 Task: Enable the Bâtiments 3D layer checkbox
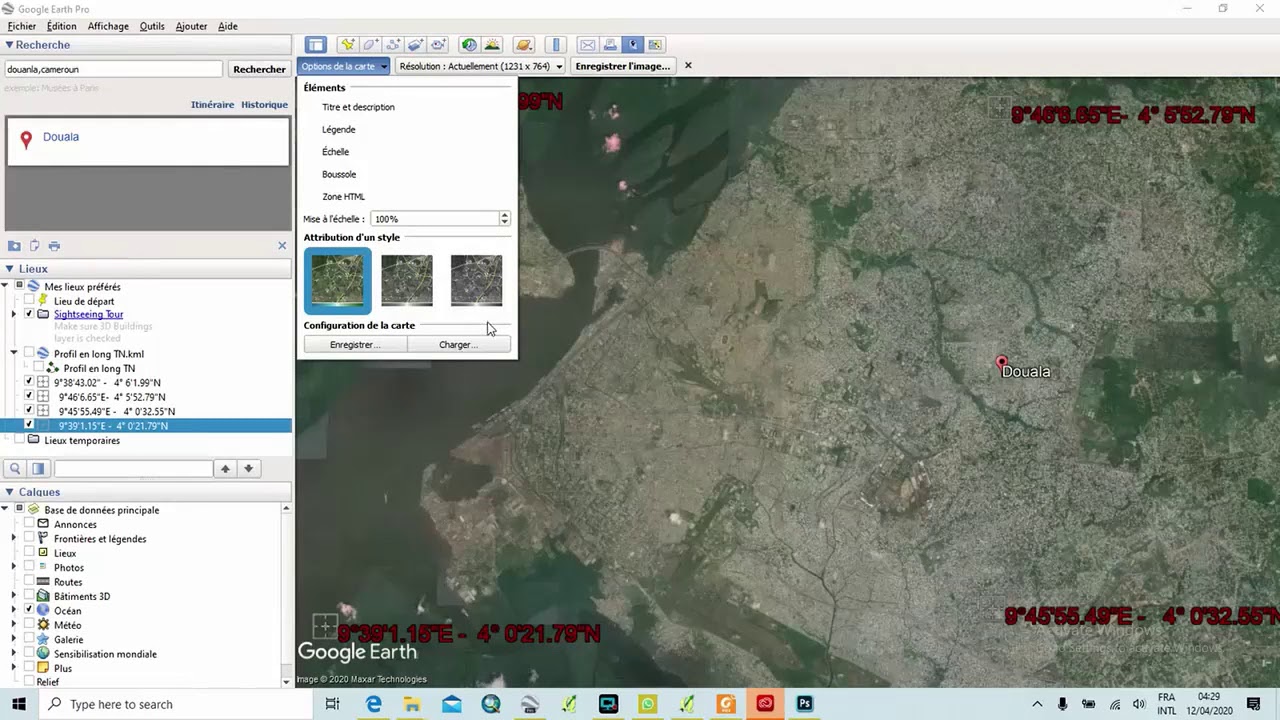click(x=29, y=596)
